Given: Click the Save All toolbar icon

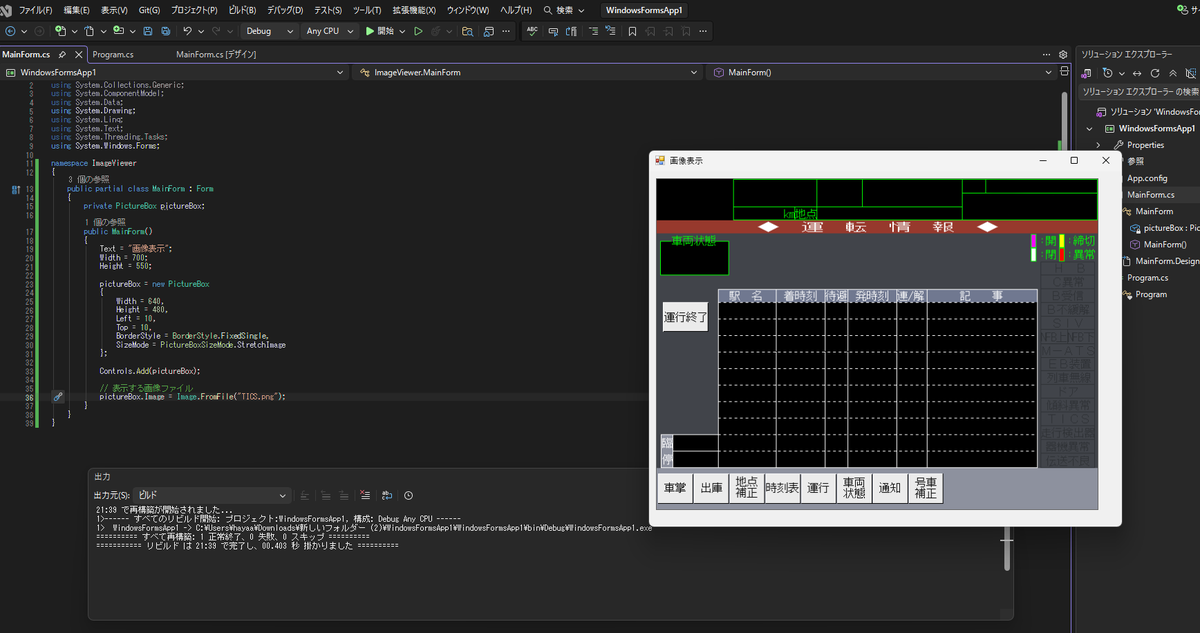Looking at the screenshot, I should [x=165, y=31].
